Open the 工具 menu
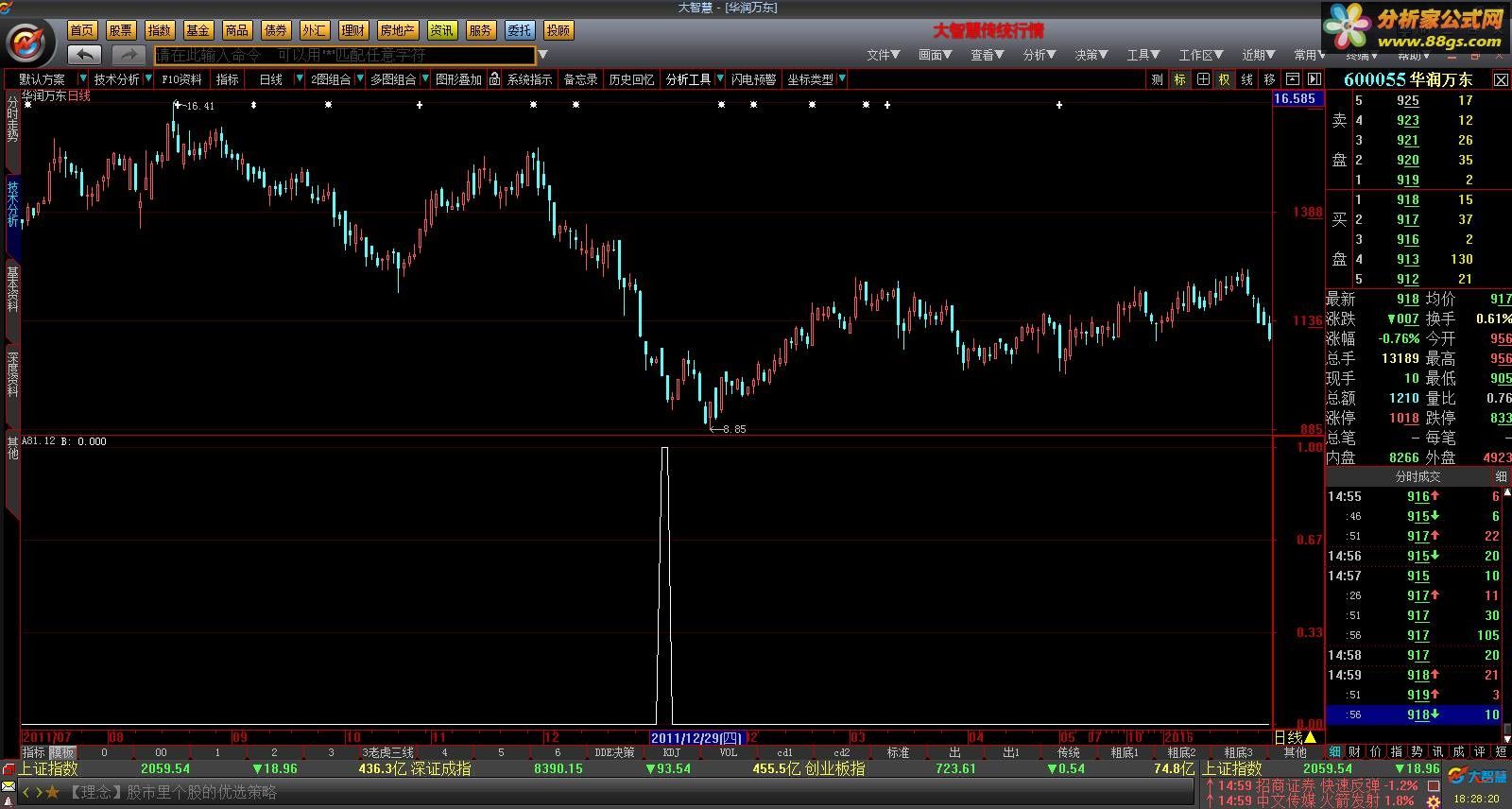Viewport: 1512px width, 809px height. [x=1143, y=55]
